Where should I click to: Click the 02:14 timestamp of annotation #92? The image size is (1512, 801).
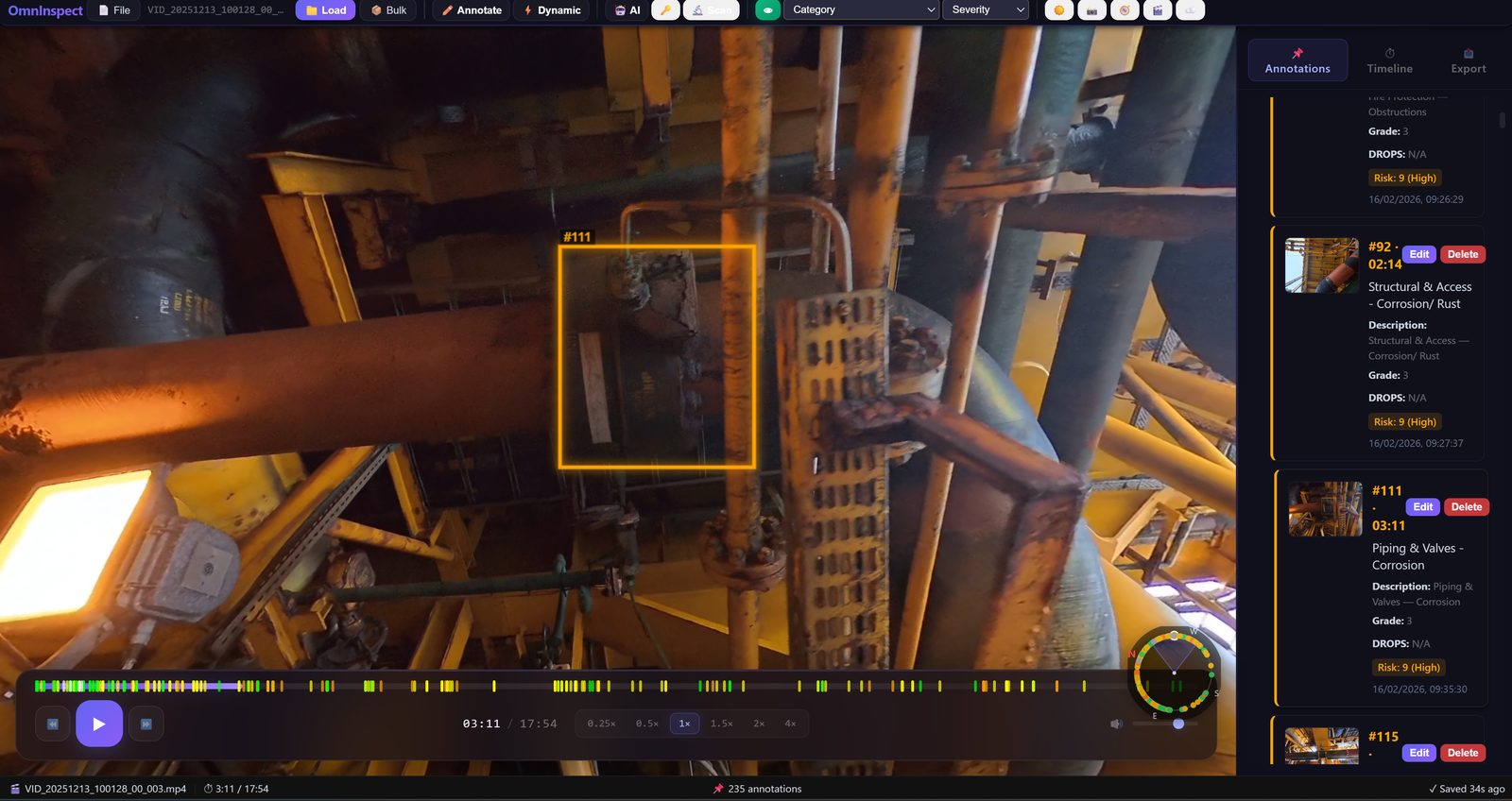coord(1385,264)
